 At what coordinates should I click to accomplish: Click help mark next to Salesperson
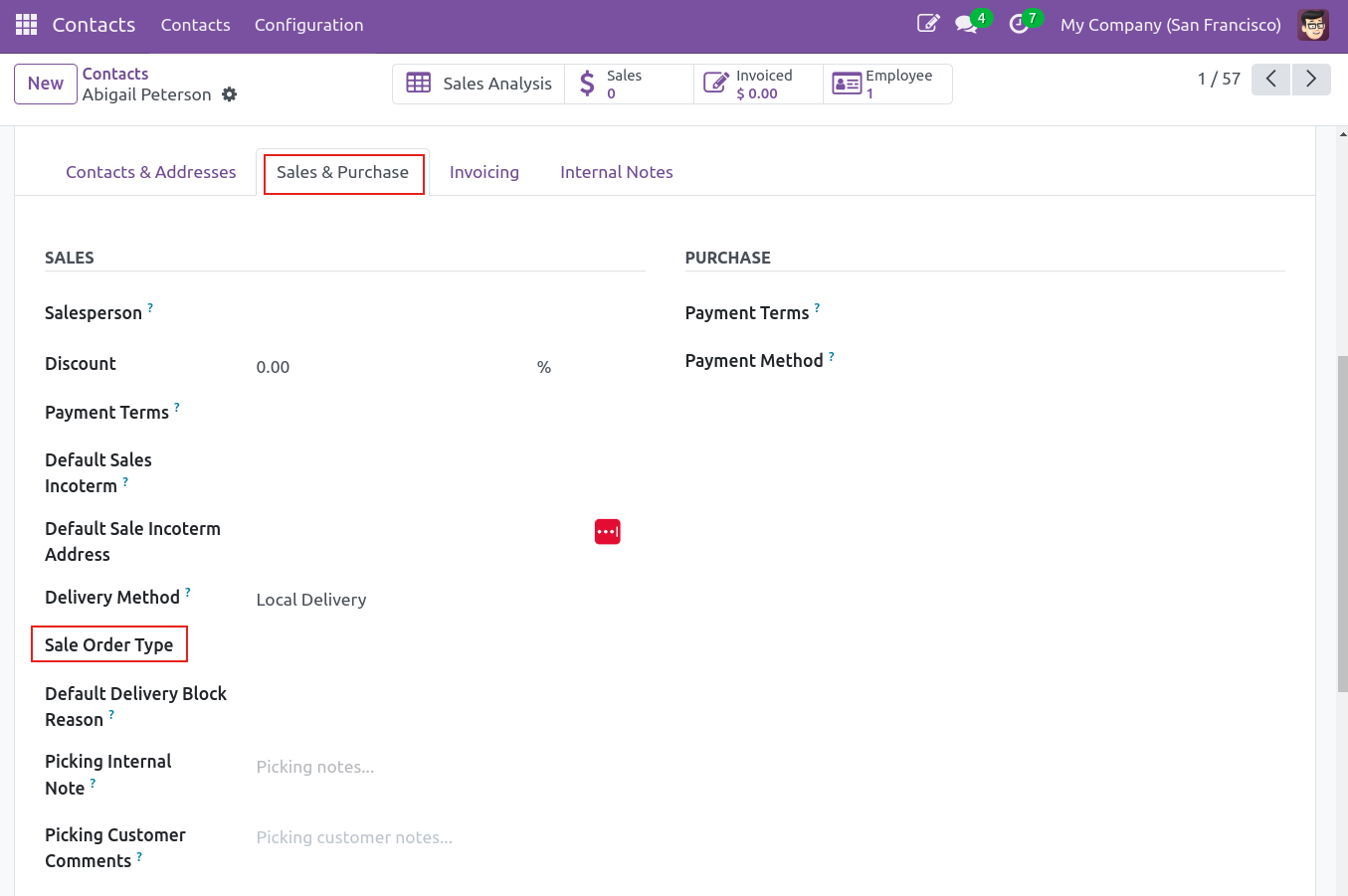[150, 307]
